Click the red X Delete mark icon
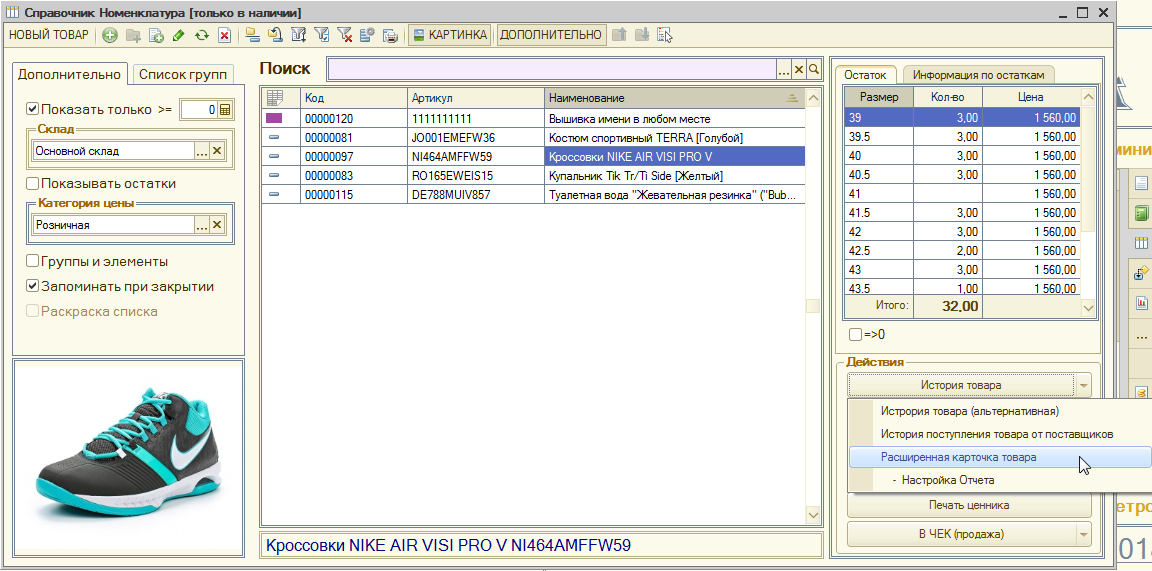Image resolution: width=1152 pixels, height=571 pixels. [224, 35]
